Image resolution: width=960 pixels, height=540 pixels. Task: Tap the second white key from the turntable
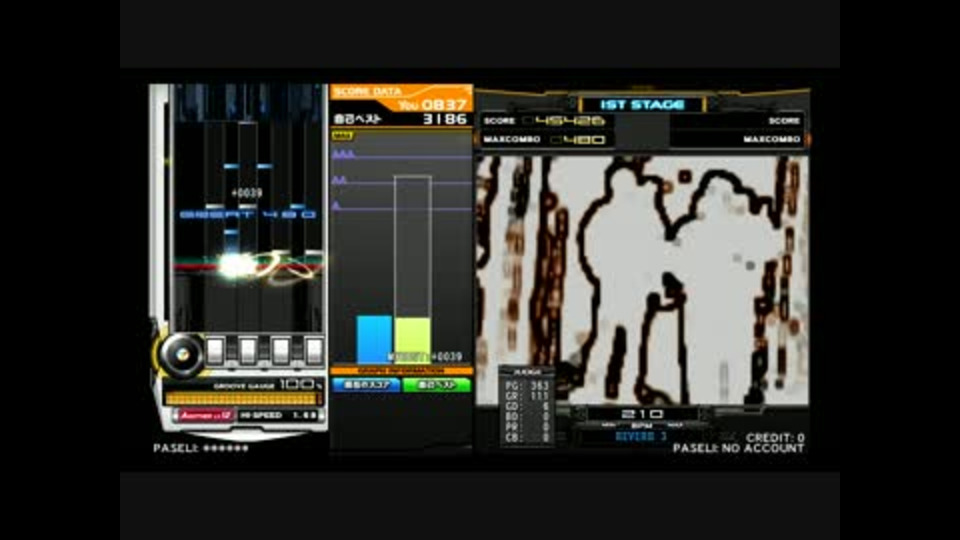[248, 351]
